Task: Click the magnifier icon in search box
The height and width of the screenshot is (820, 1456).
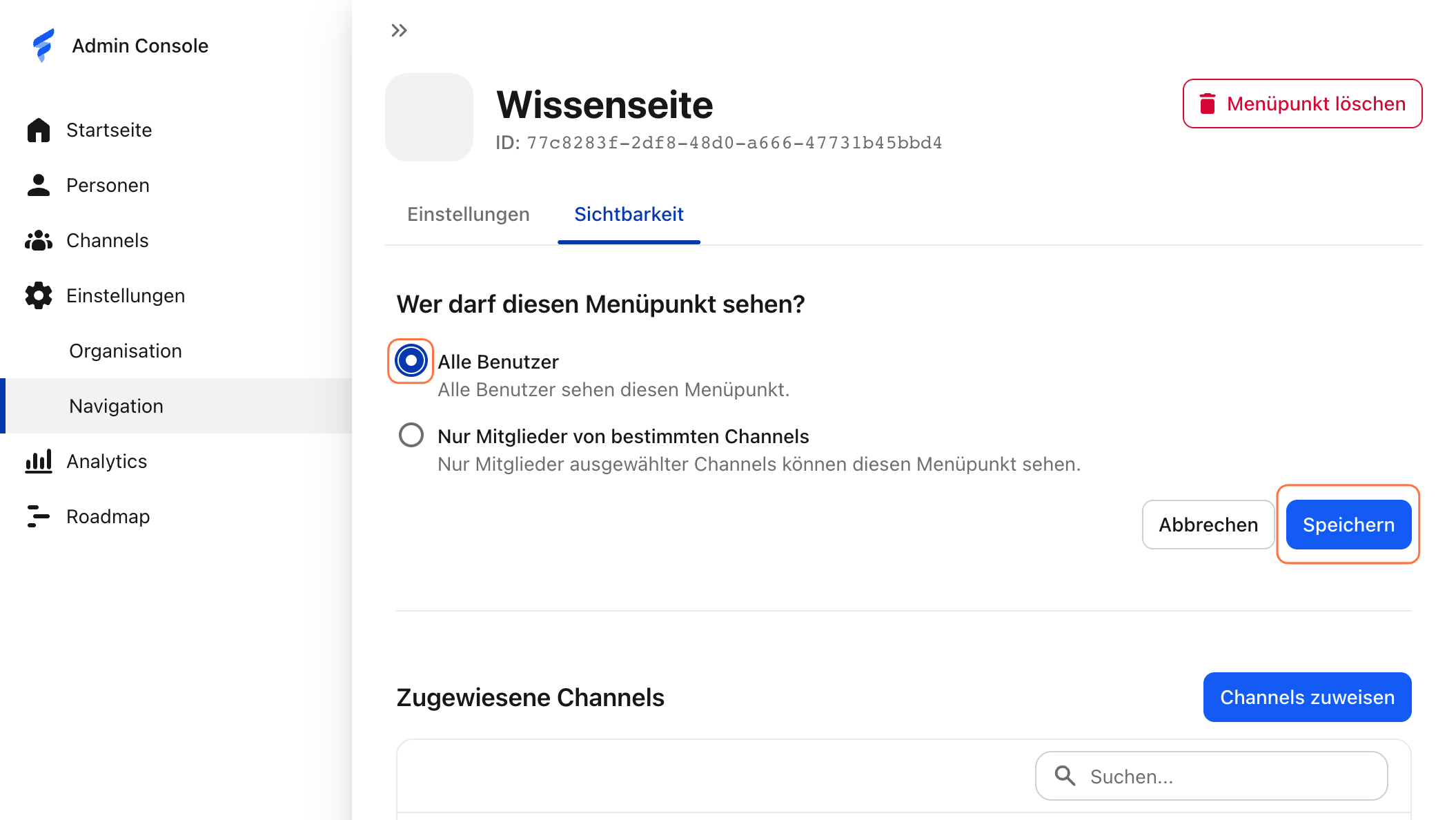Action: tap(1065, 776)
